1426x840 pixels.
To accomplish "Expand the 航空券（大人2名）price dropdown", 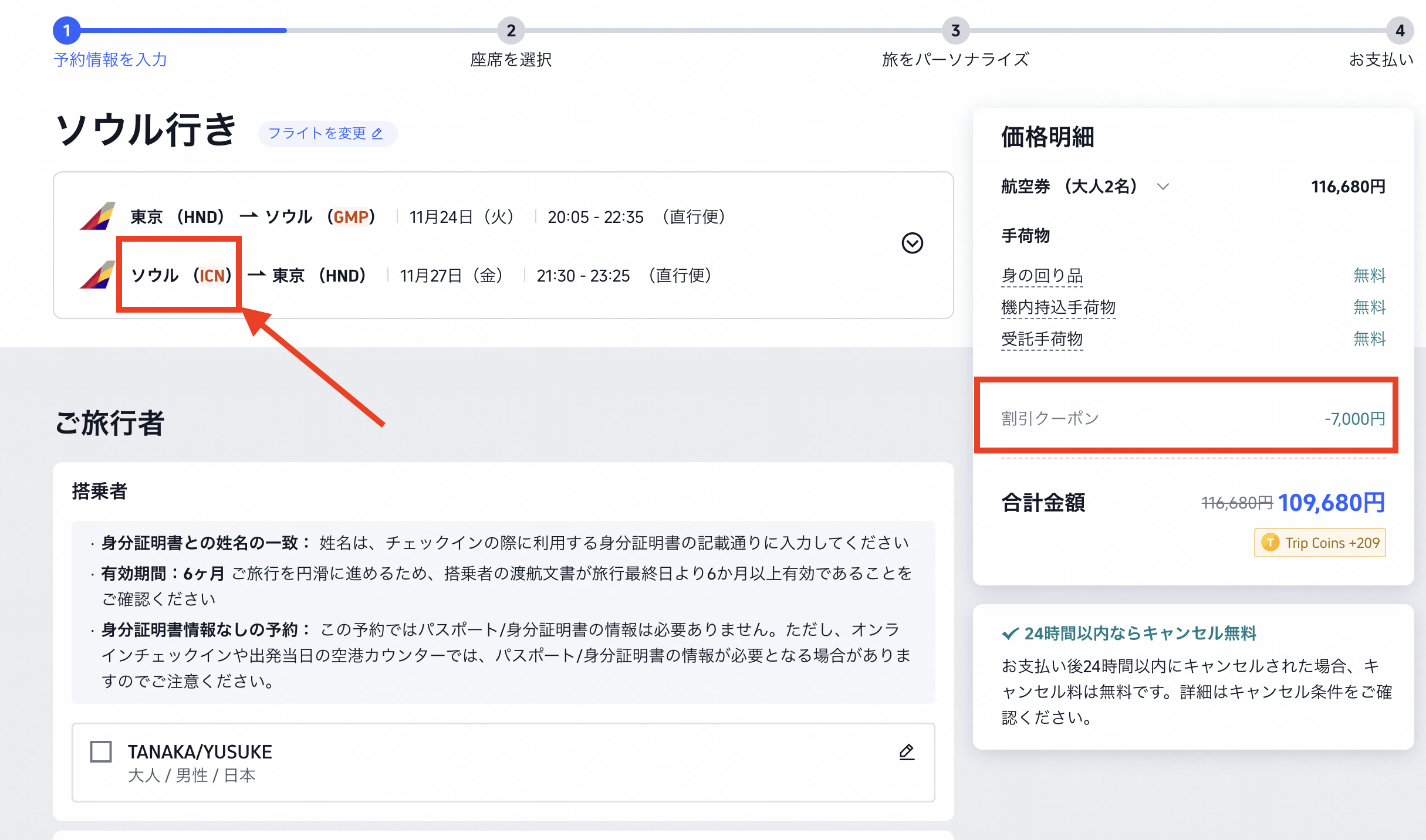I will point(1163,187).
